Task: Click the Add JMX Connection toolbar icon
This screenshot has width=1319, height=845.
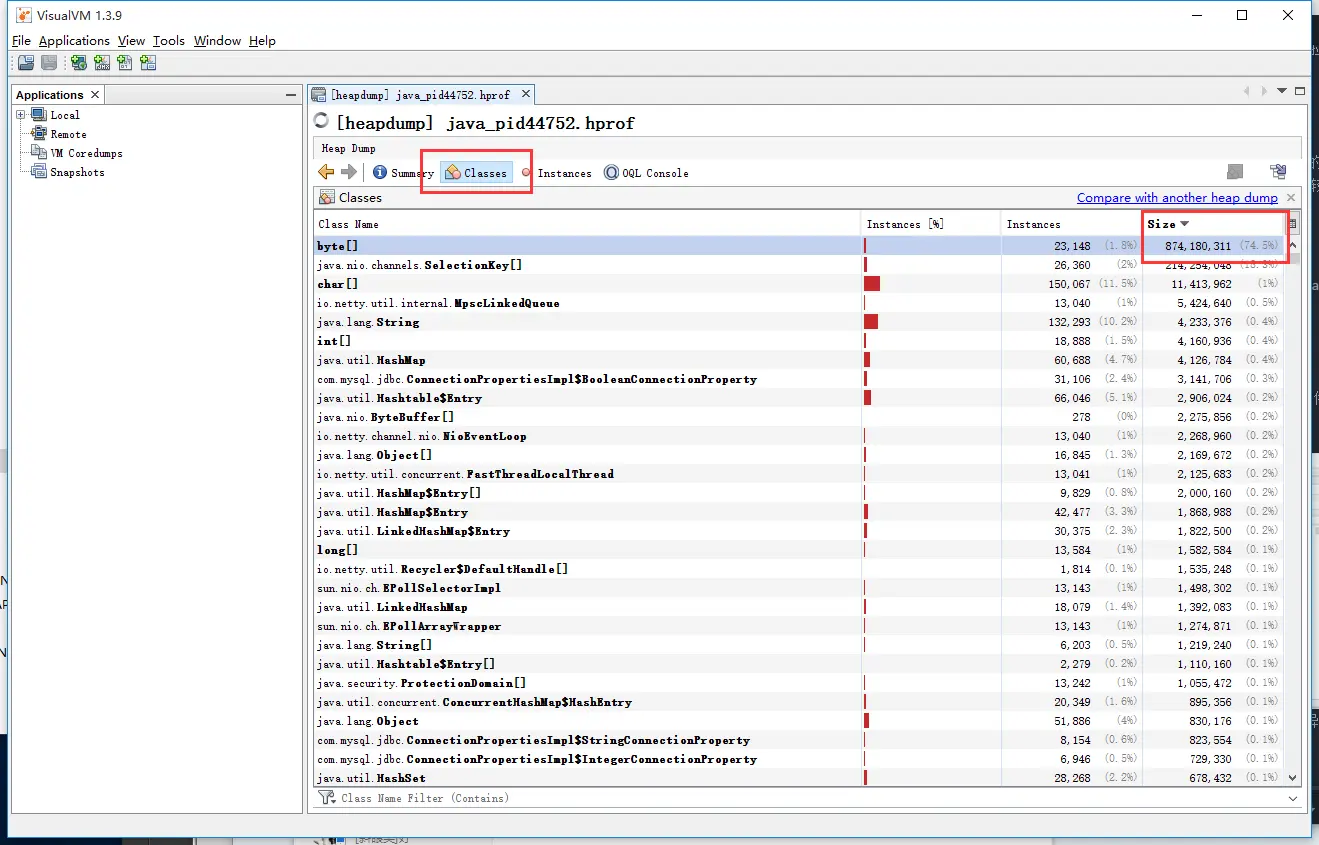Action: point(102,63)
